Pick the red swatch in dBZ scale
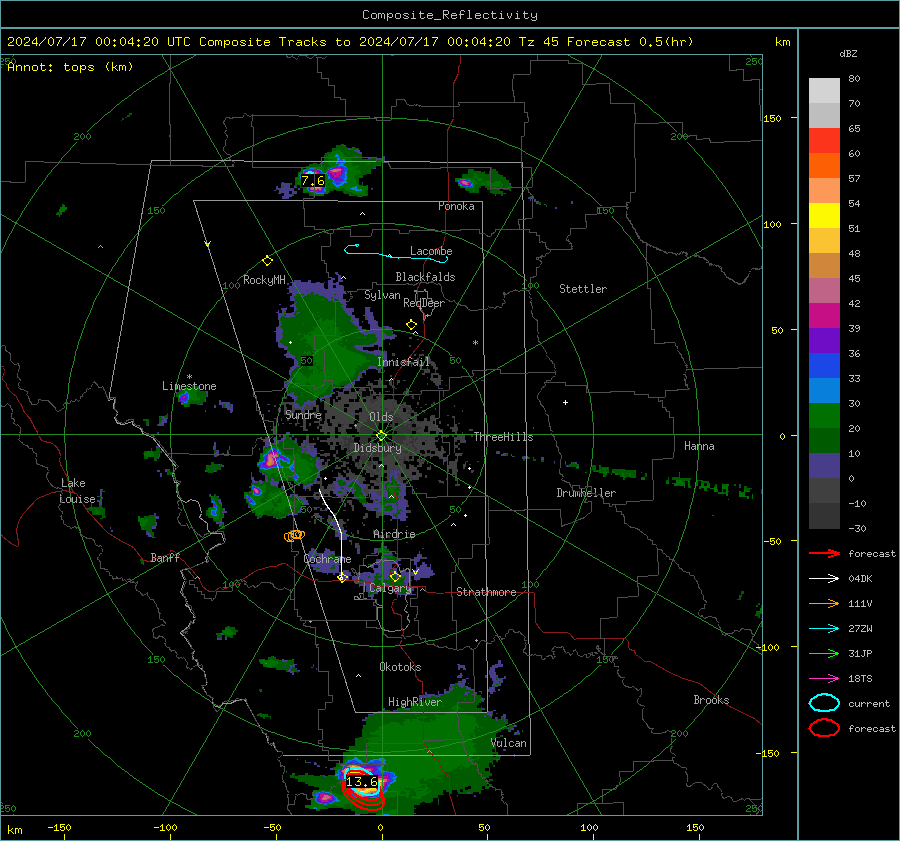The width and height of the screenshot is (900, 841). pyautogui.click(x=824, y=140)
